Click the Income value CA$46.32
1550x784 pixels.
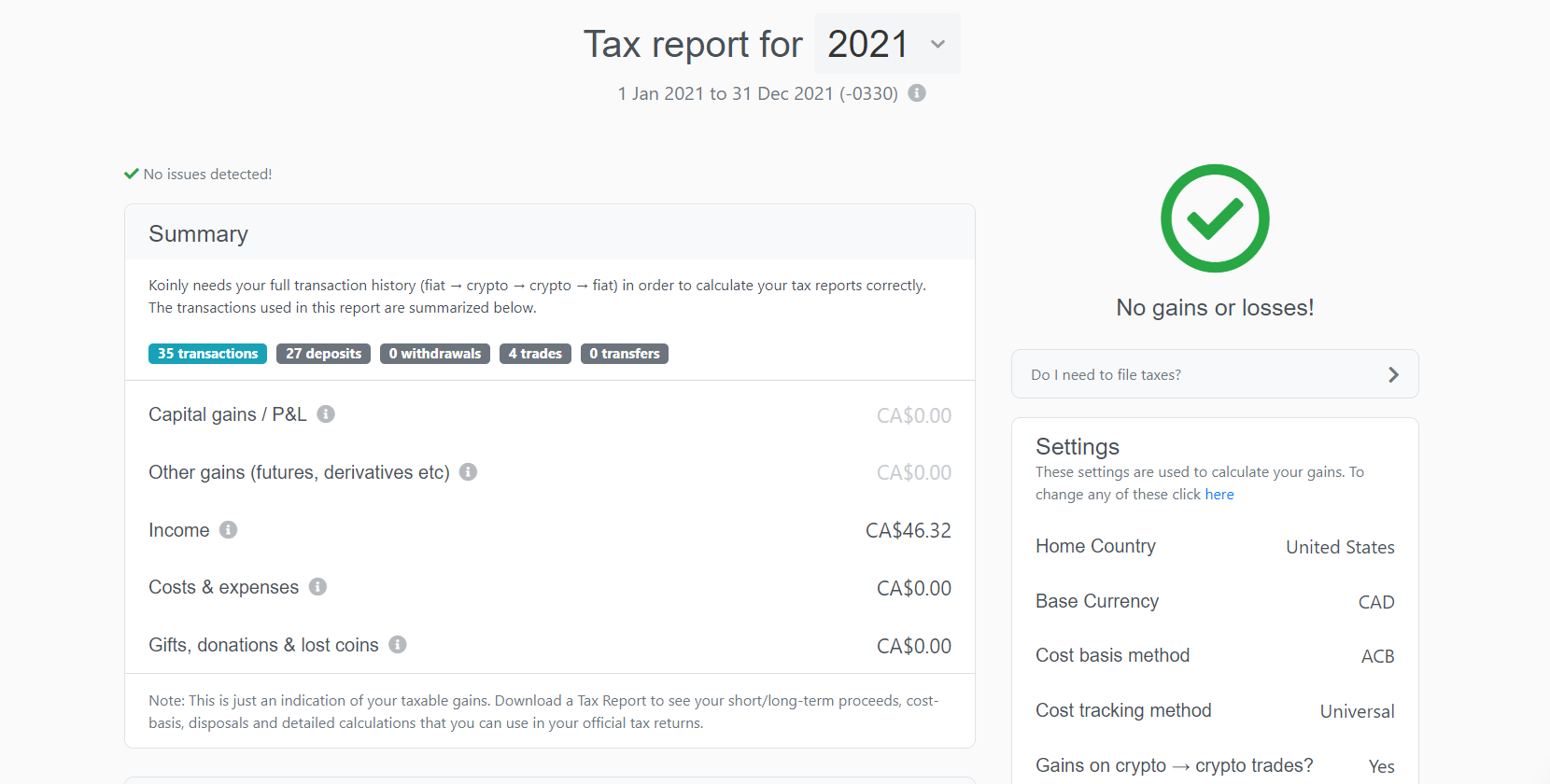909,531
